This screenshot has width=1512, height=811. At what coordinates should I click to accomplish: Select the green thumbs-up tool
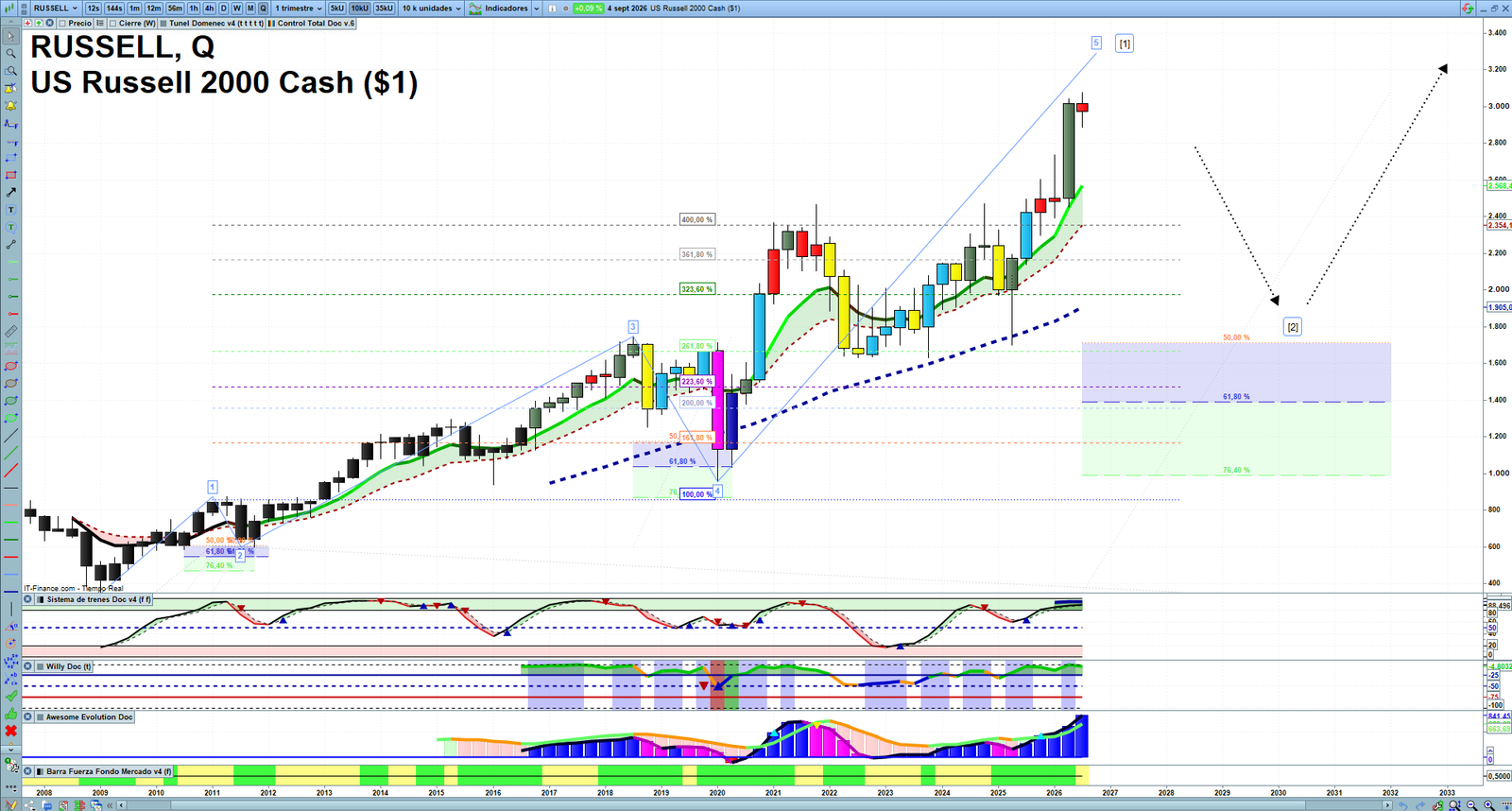tap(11, 714)
